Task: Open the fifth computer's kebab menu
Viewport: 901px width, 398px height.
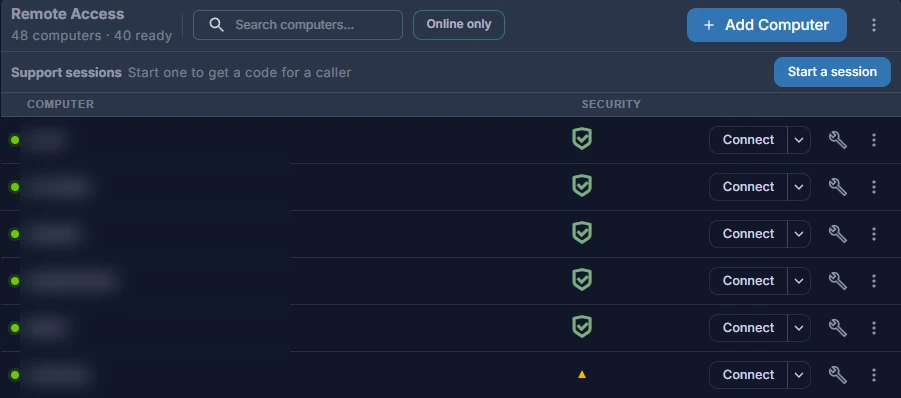Action: point(873,328)
